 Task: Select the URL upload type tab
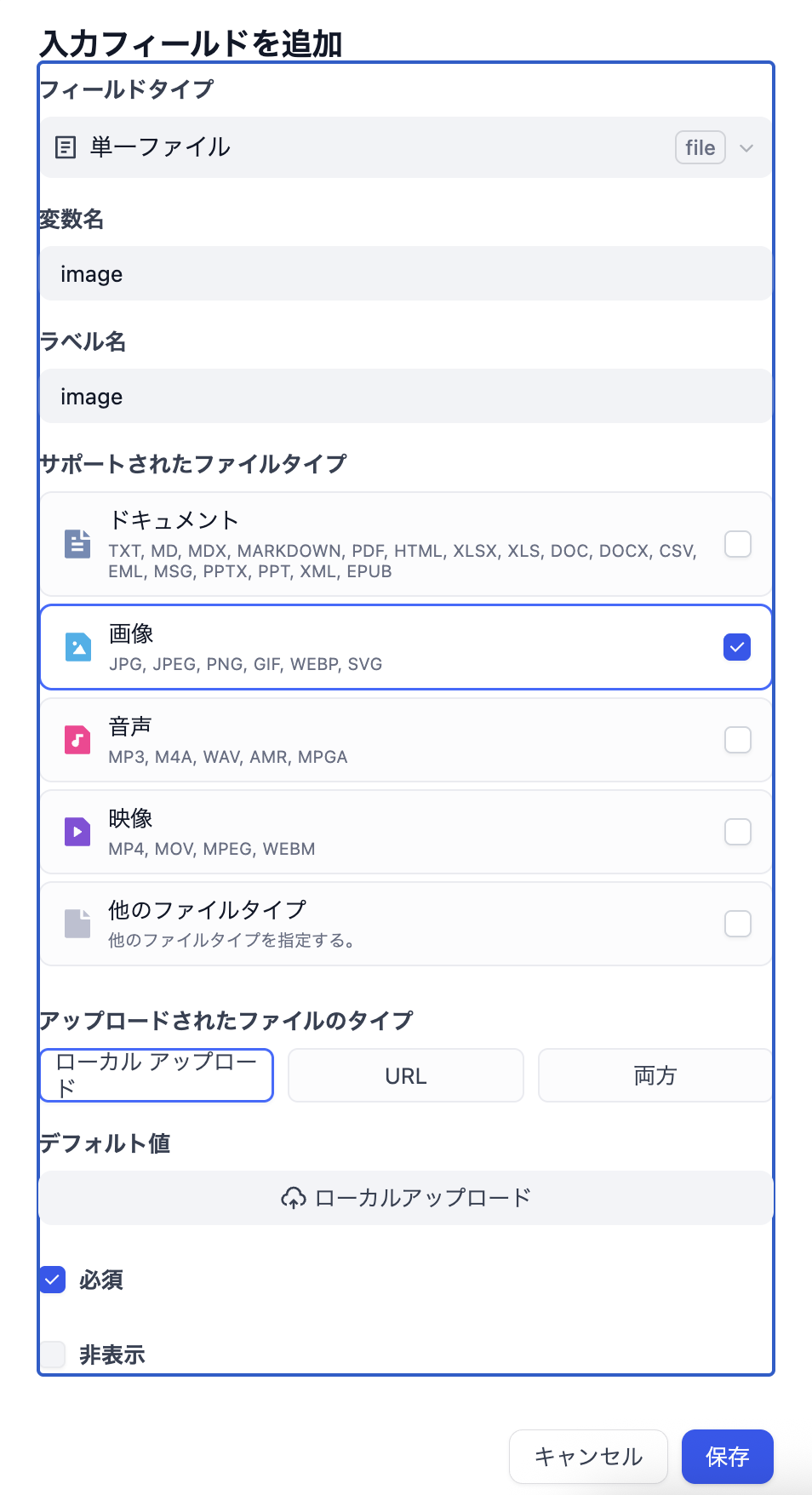pos(405,1075)
